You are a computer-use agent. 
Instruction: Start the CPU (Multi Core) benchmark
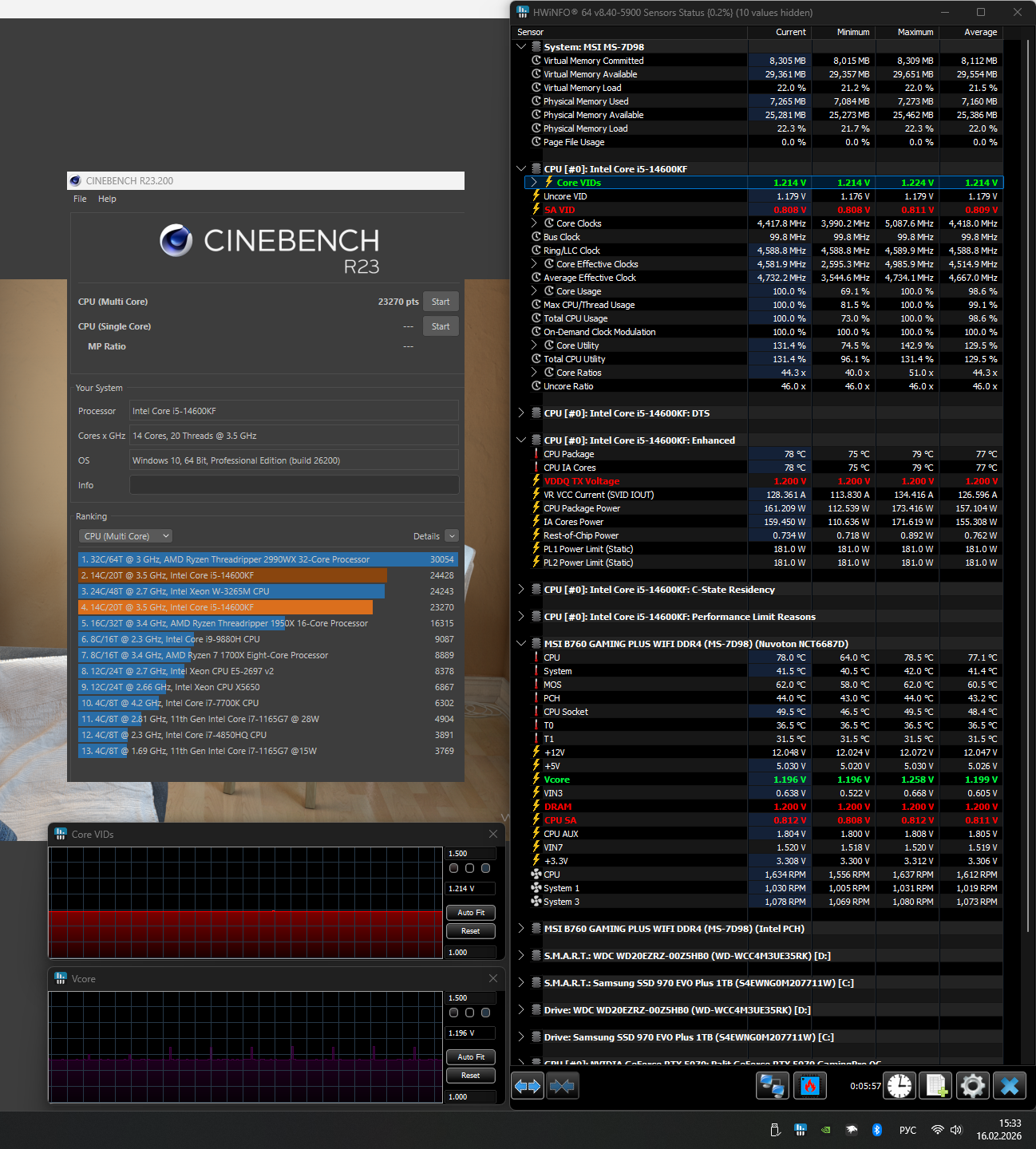pos(441,302)
